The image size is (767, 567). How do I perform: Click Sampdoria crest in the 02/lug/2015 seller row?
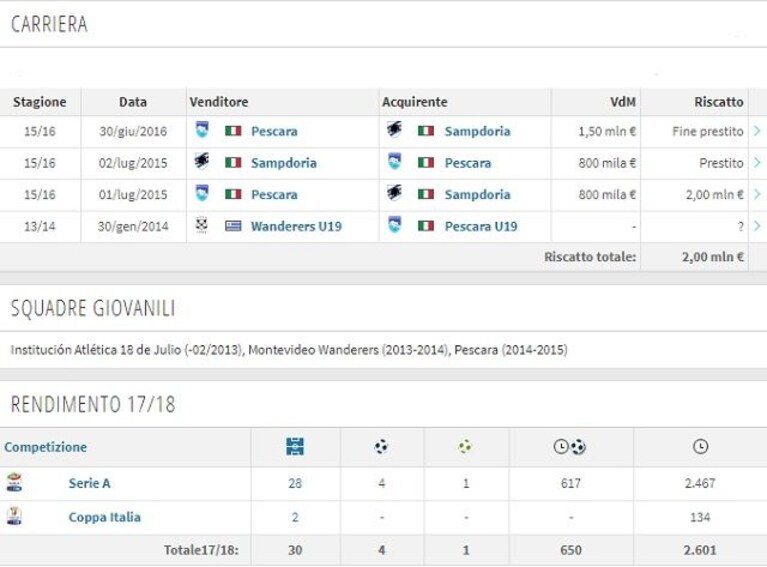click(x=202, y=161)
